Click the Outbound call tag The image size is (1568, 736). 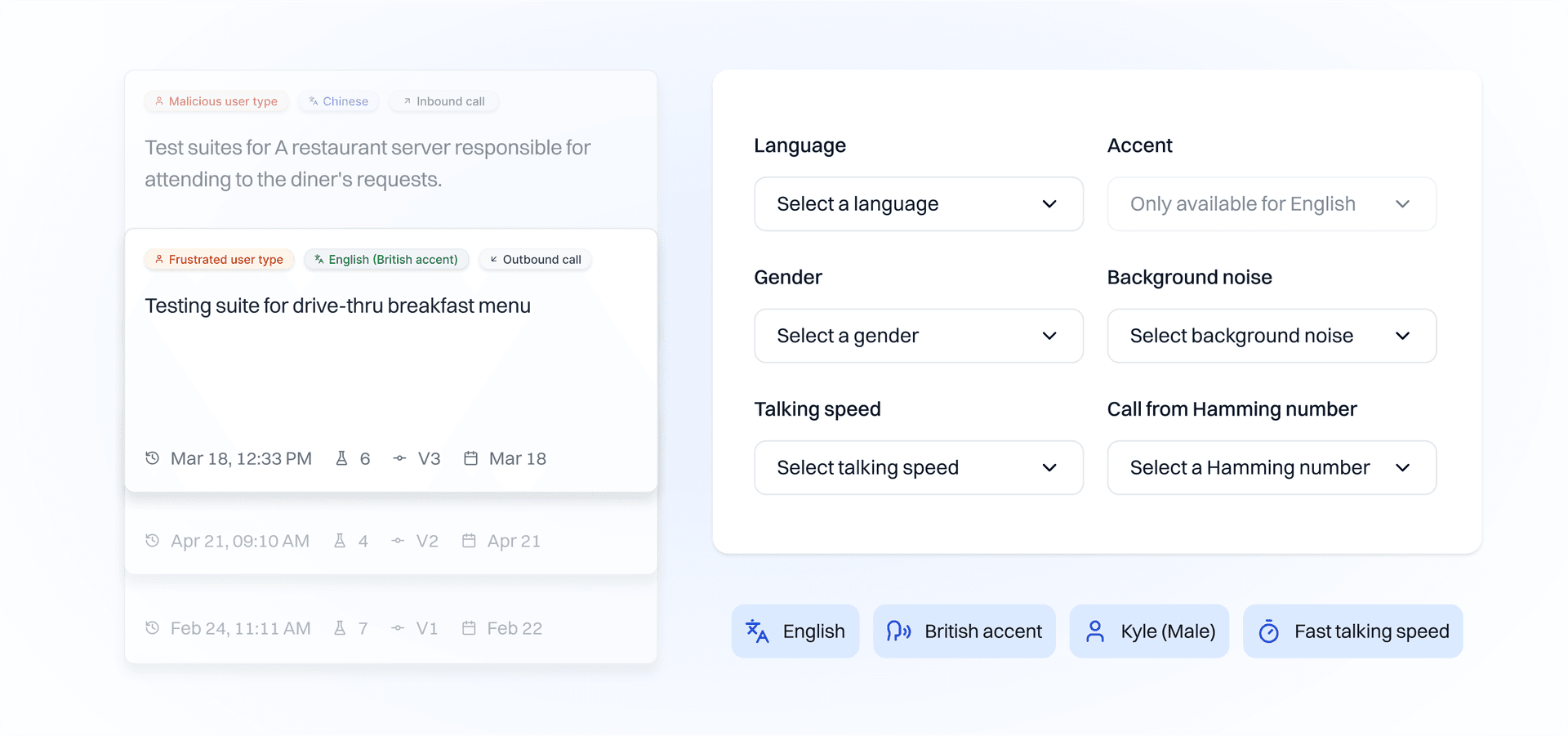click(535, 260)
